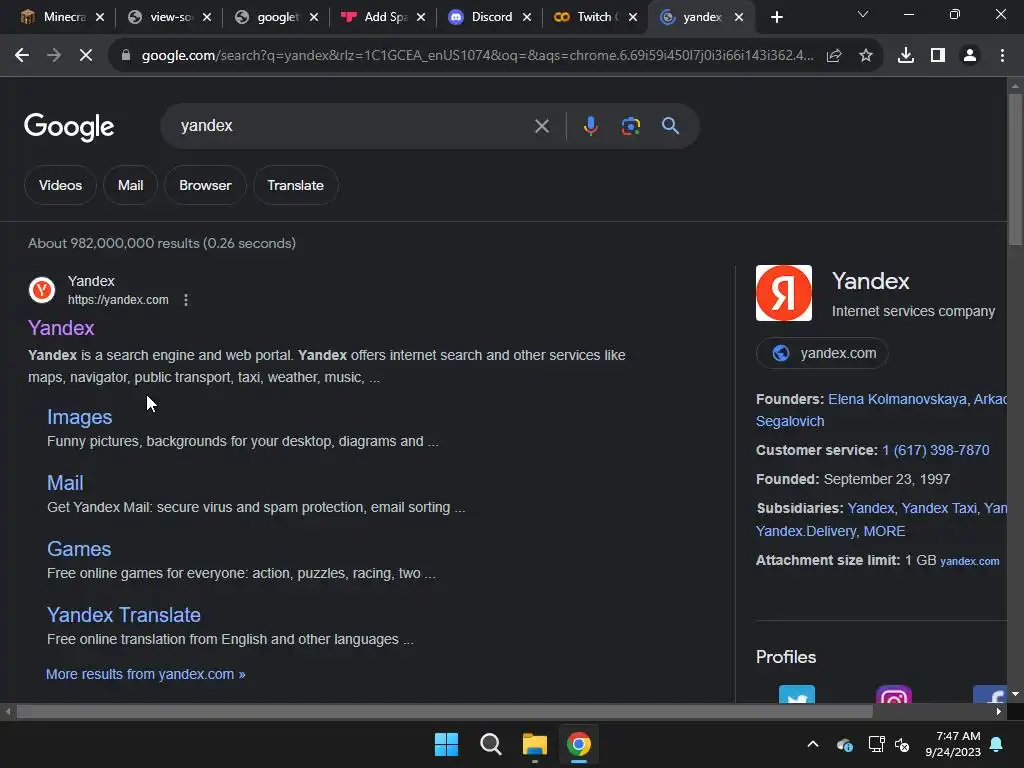Open the Images sitelink
This screenshot has width=1024, height=768.
(x=80, y=417)
